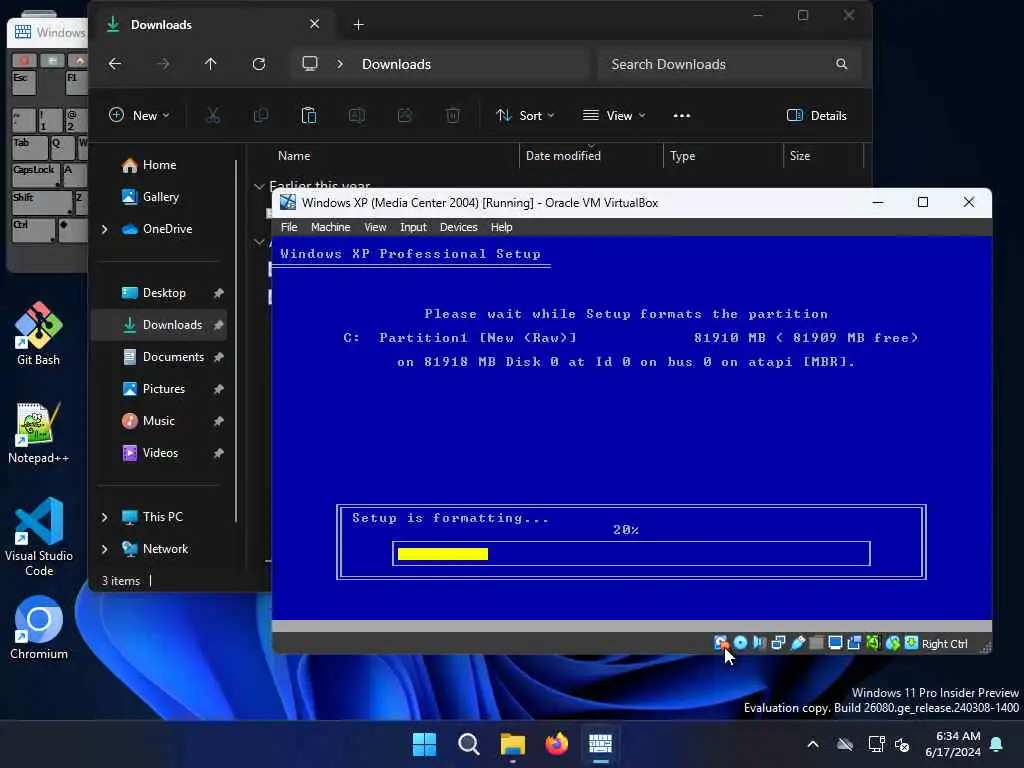Open the clock showing 6:34 AM
1024x768 pixels.
952,744
